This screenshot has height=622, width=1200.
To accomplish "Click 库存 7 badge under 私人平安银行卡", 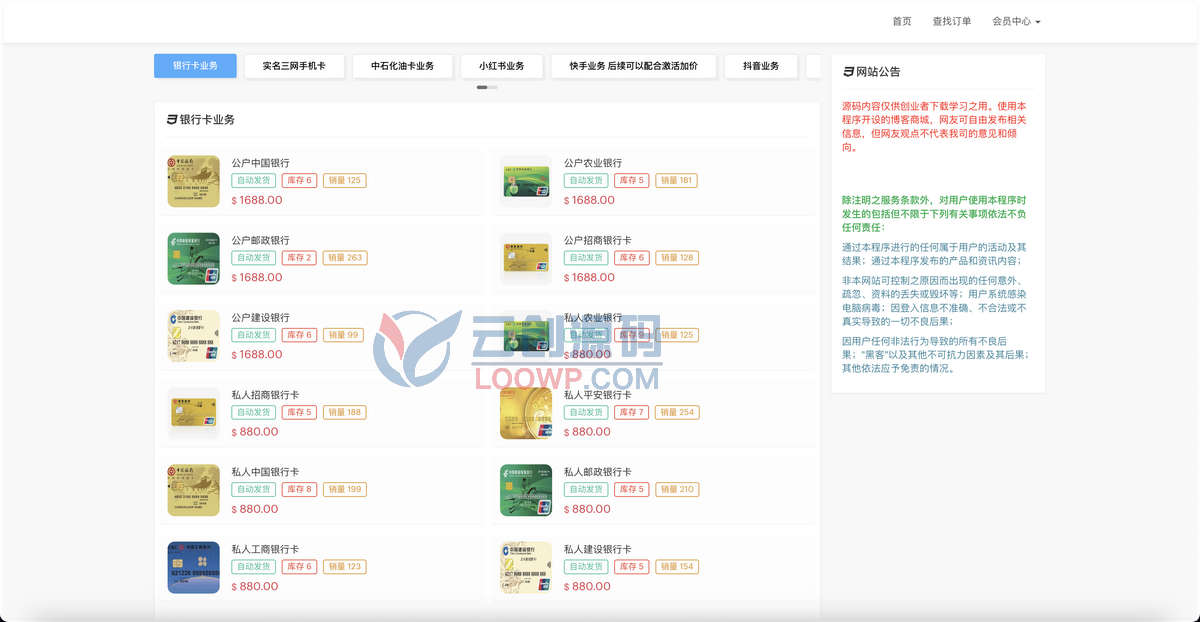I will click(x=631, y=412).
